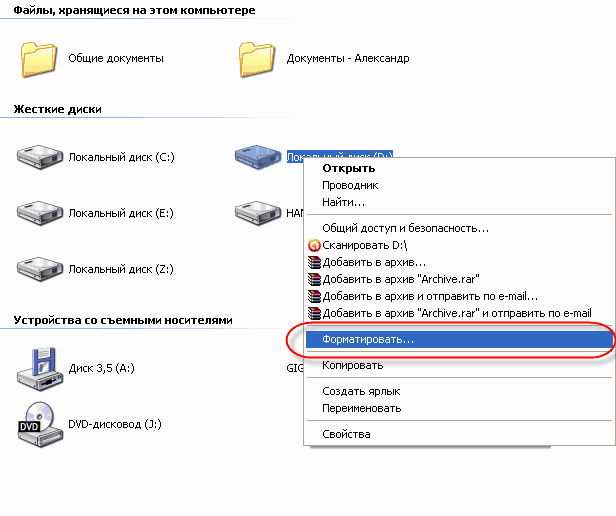
Task: Select the DVD-дисковод (J:) drive icon
Action: [x=40, y=424]
